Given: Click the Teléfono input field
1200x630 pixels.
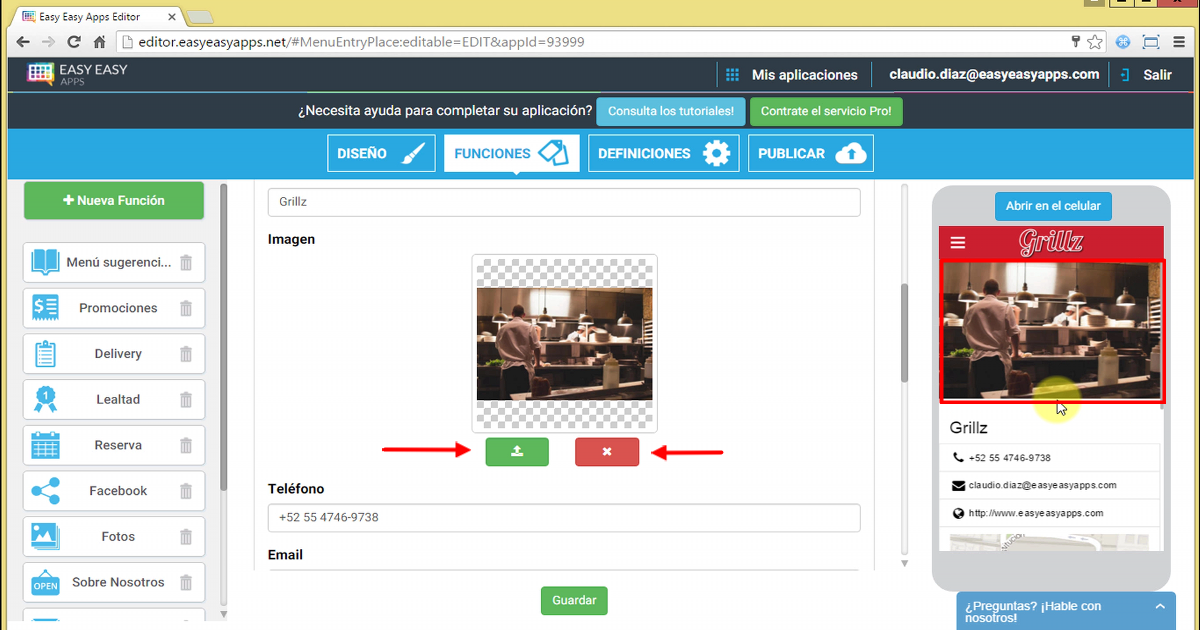Looking at the screenshot, I should (564, 518).
